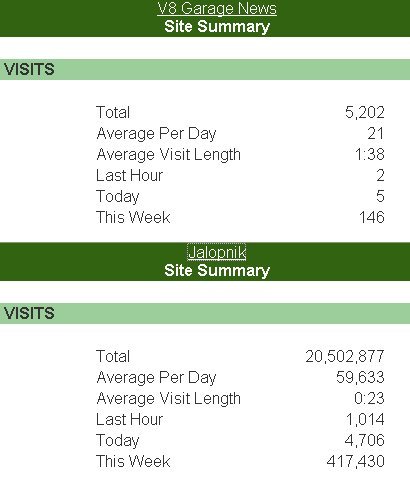This screenshot has width=410, height=502.
Task: Select the lower VISITS section header
Action: [x=205, y=313]
